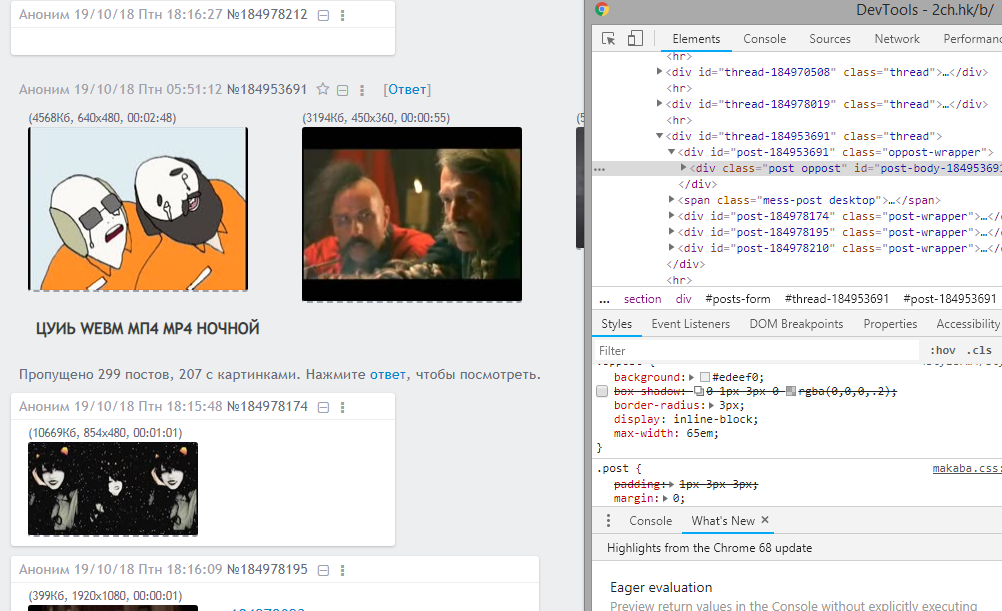Screen dimensions: 1002x611
Task: Close the What's New drawer tab
Action: (x=765, y=520)
